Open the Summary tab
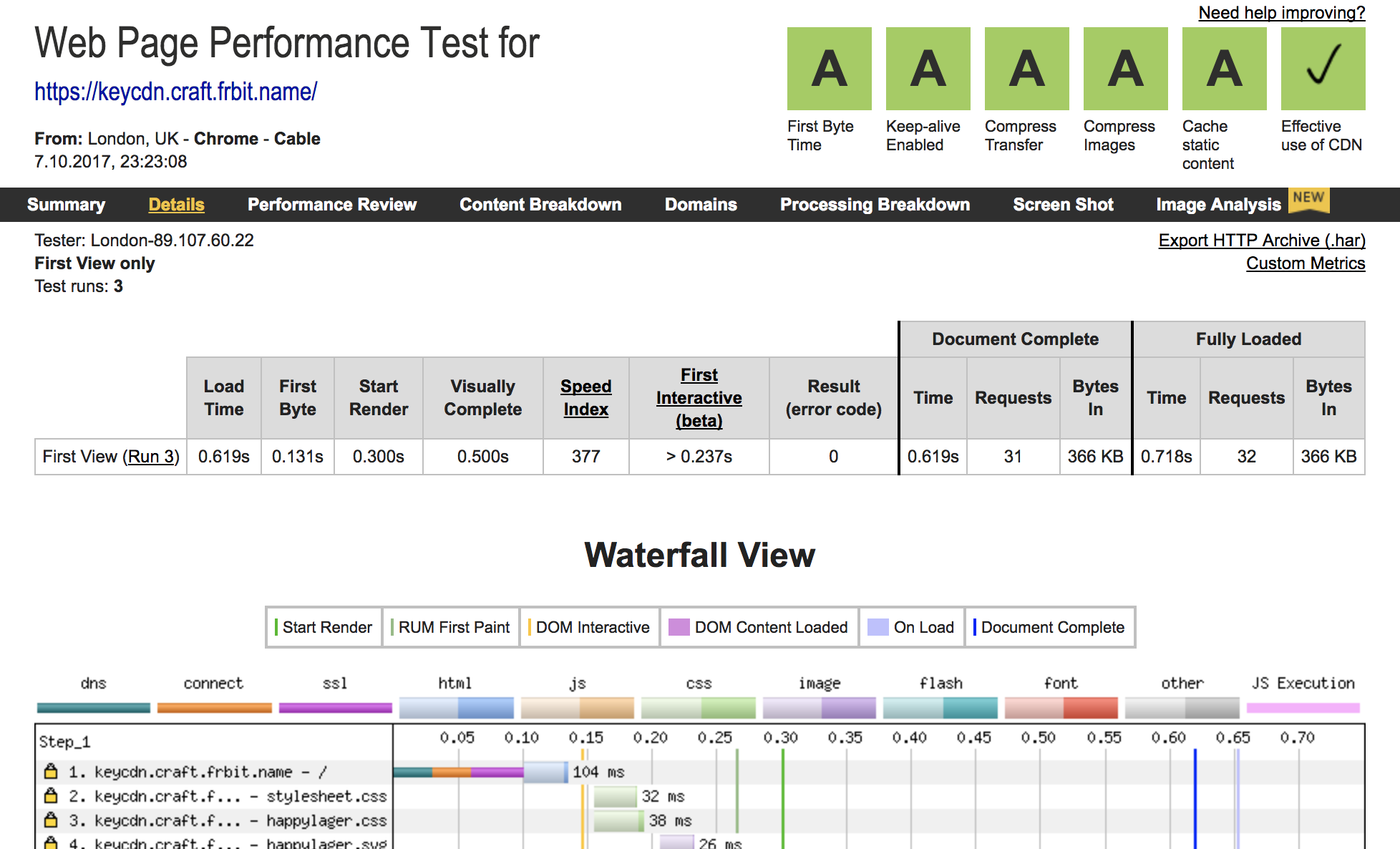Viewport: 1400px width, 849px height. [x=66, y=205]
